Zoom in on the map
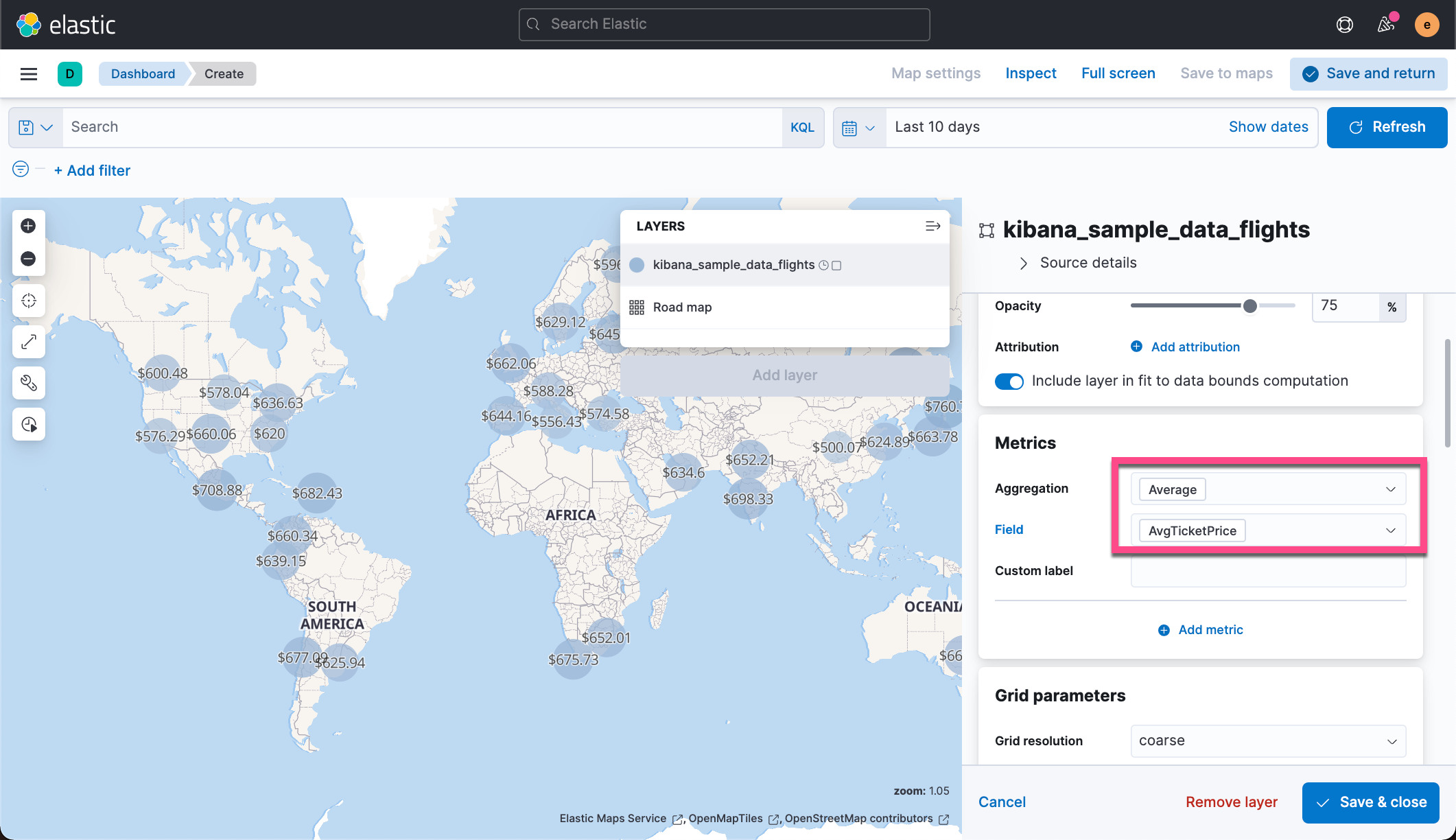This screenshot has height=840, width=1456. (x=28, y=225)
